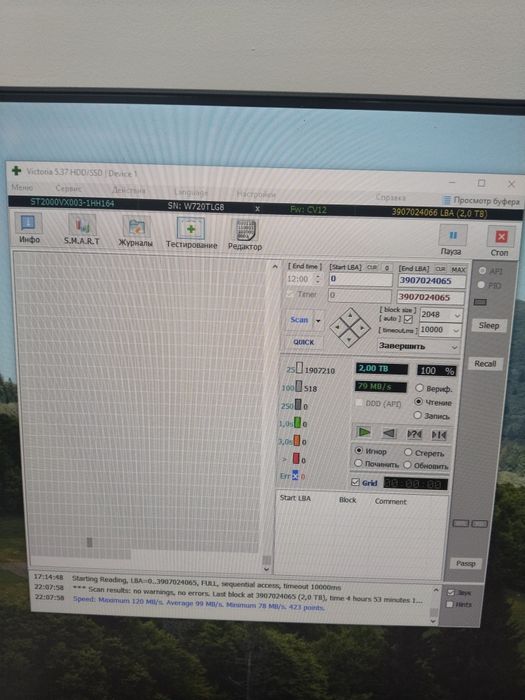Click the left arrow in the navigation diamond
This screenshot has width=525, height=700.
pyautogui.click(x=338, y=327)
